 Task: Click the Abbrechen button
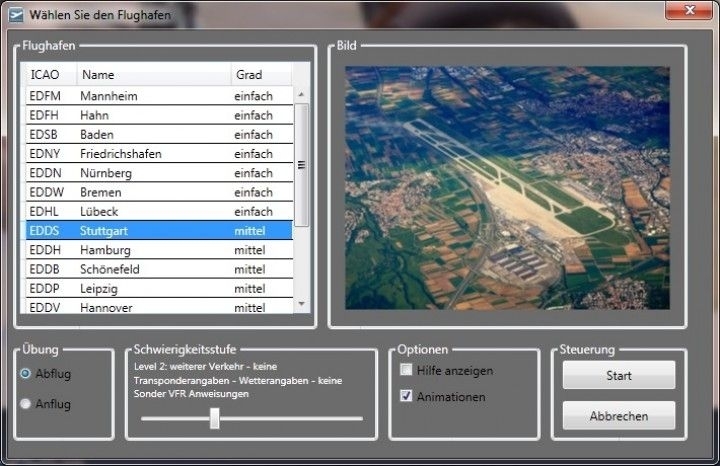(x=618, y=416)
